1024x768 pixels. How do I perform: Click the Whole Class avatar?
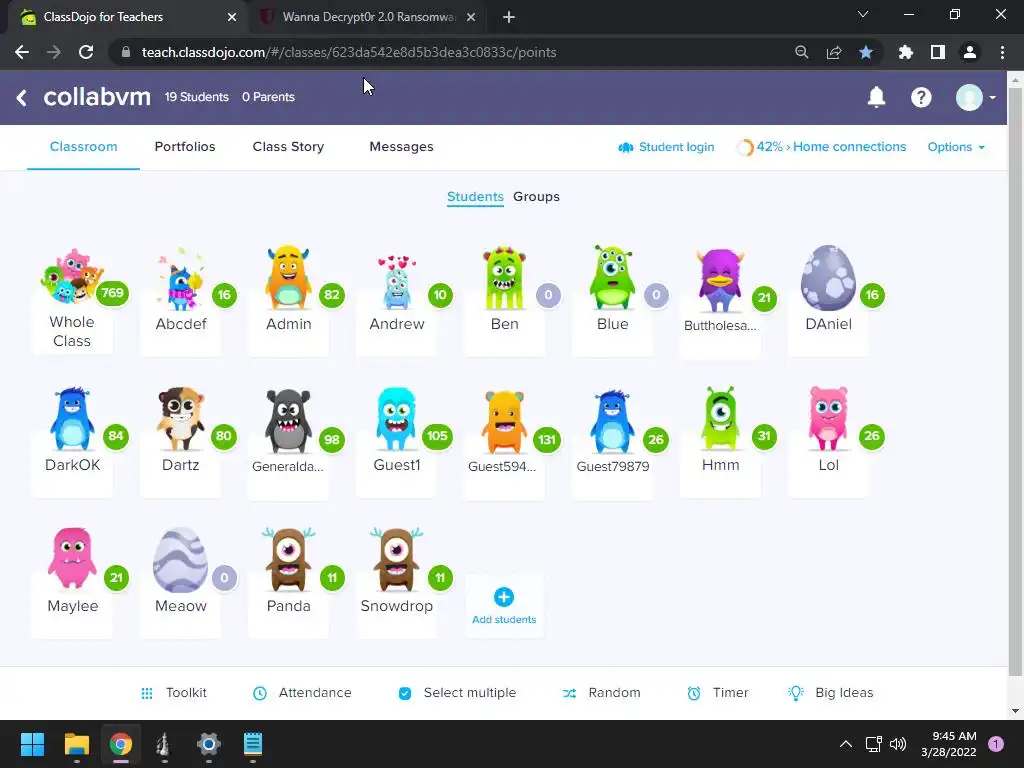[72, 276]
